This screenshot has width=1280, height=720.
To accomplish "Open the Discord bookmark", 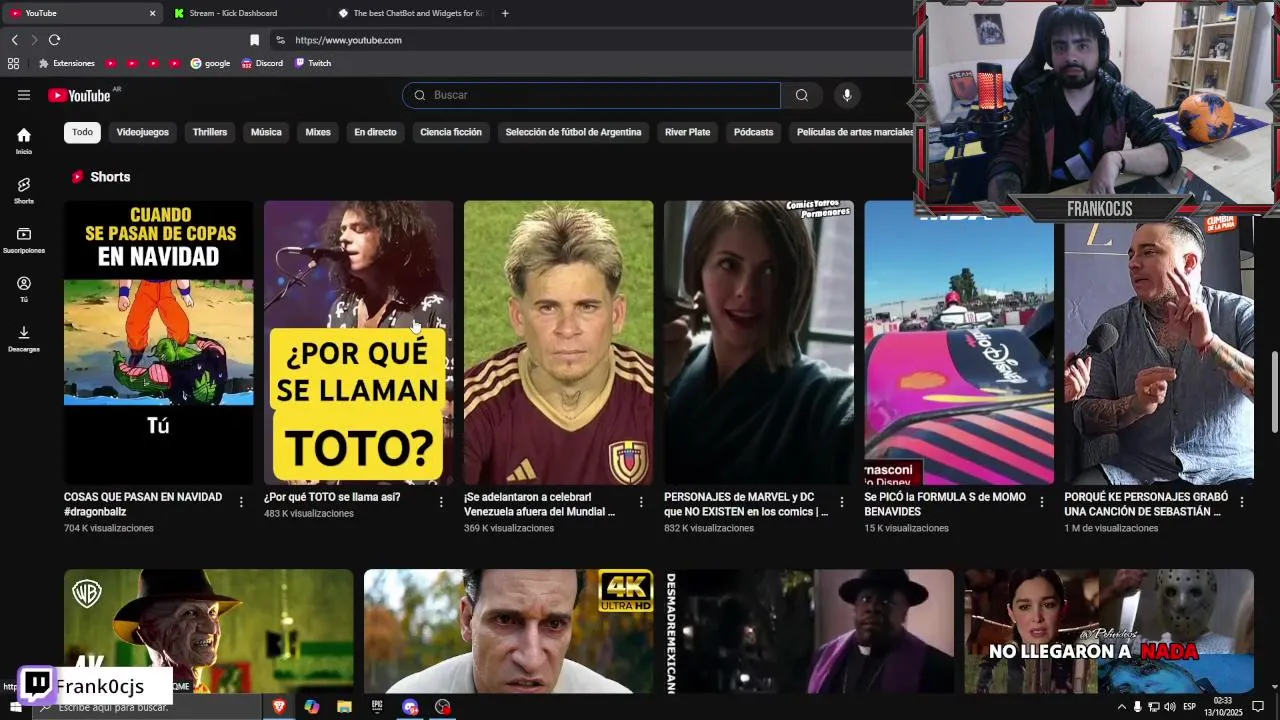I will pyautogui.click(x=262, y=63).
